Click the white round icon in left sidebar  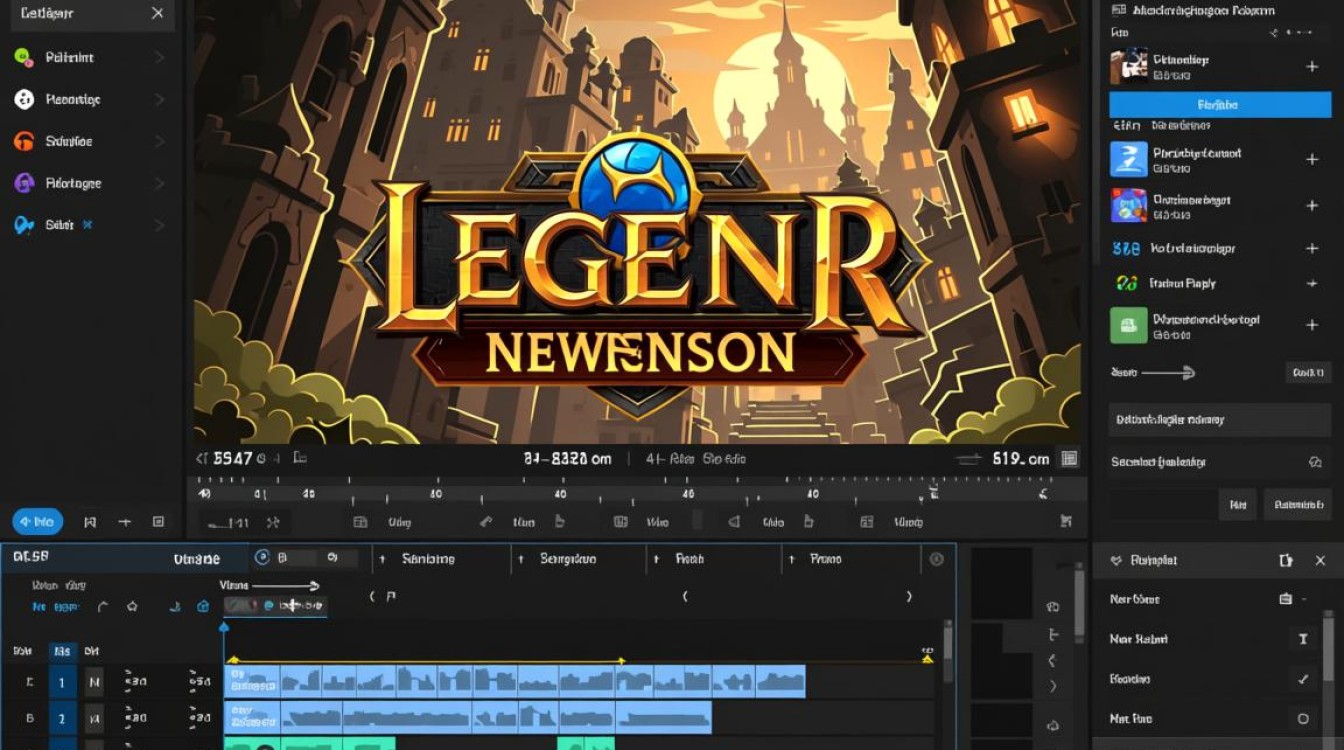point(23,99)
